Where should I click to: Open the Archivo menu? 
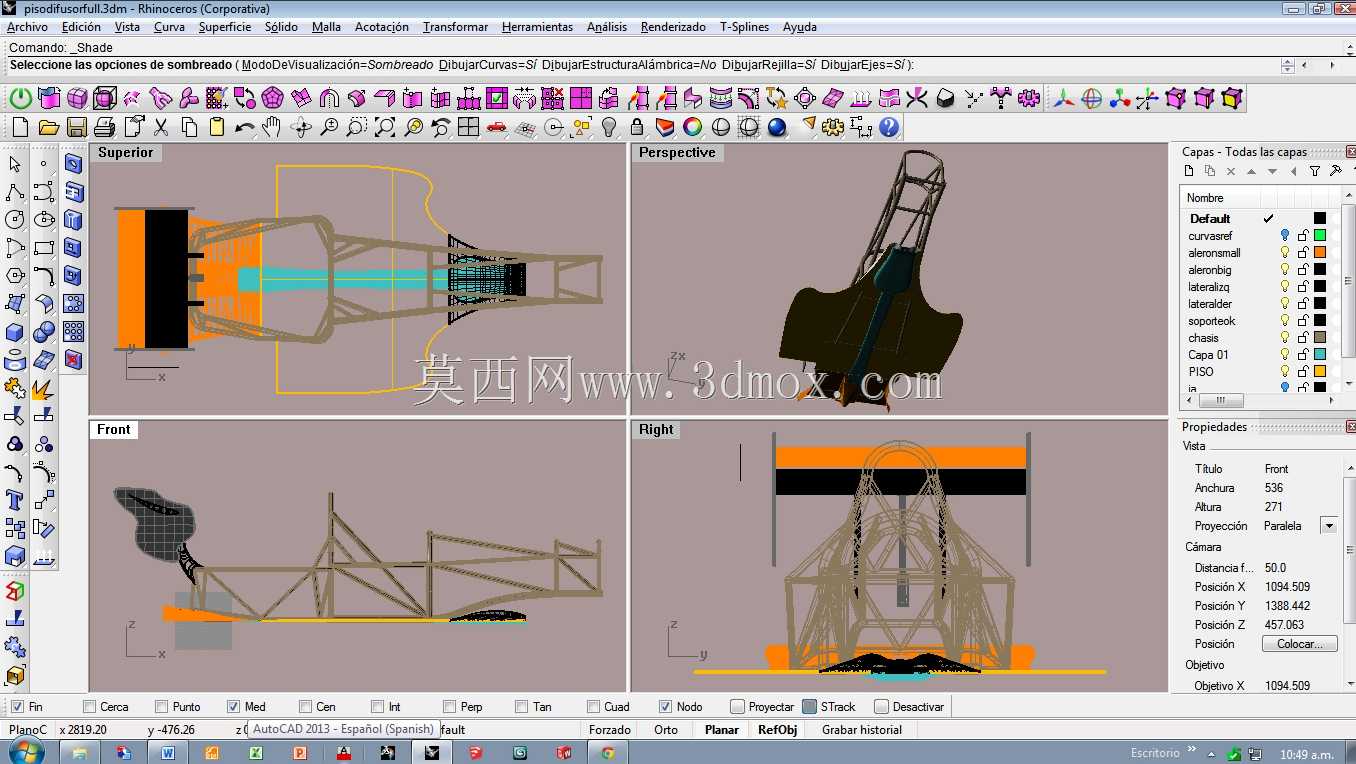[27, 27]
